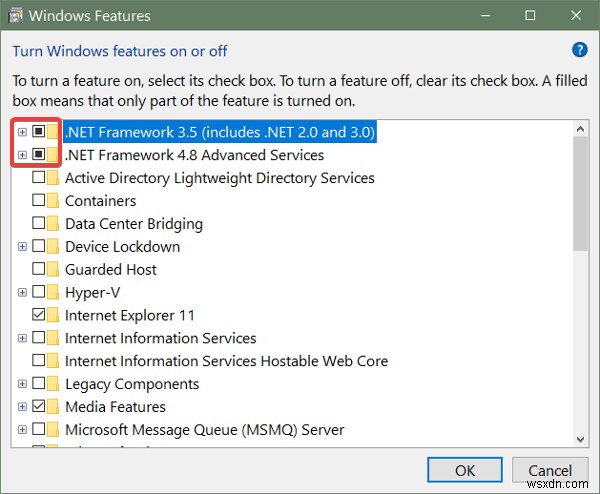Click the Guarded Host folder icon
The image size is (600, 494).
[53, 269]
